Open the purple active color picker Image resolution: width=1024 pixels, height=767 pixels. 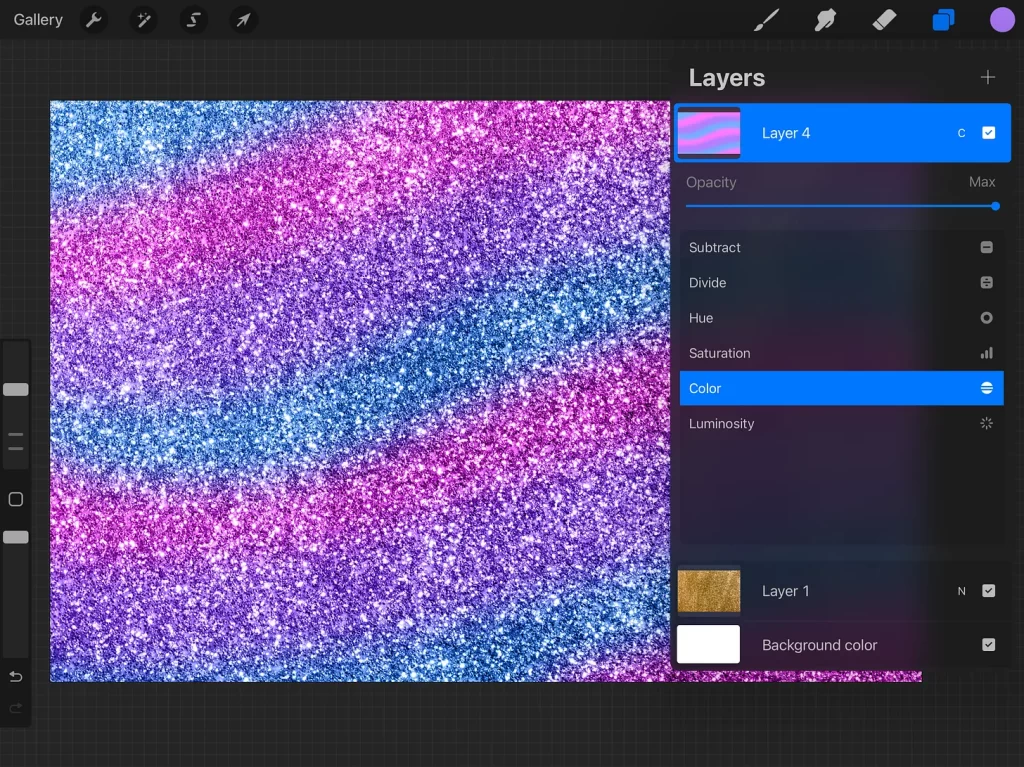[x=1002, y=20]
